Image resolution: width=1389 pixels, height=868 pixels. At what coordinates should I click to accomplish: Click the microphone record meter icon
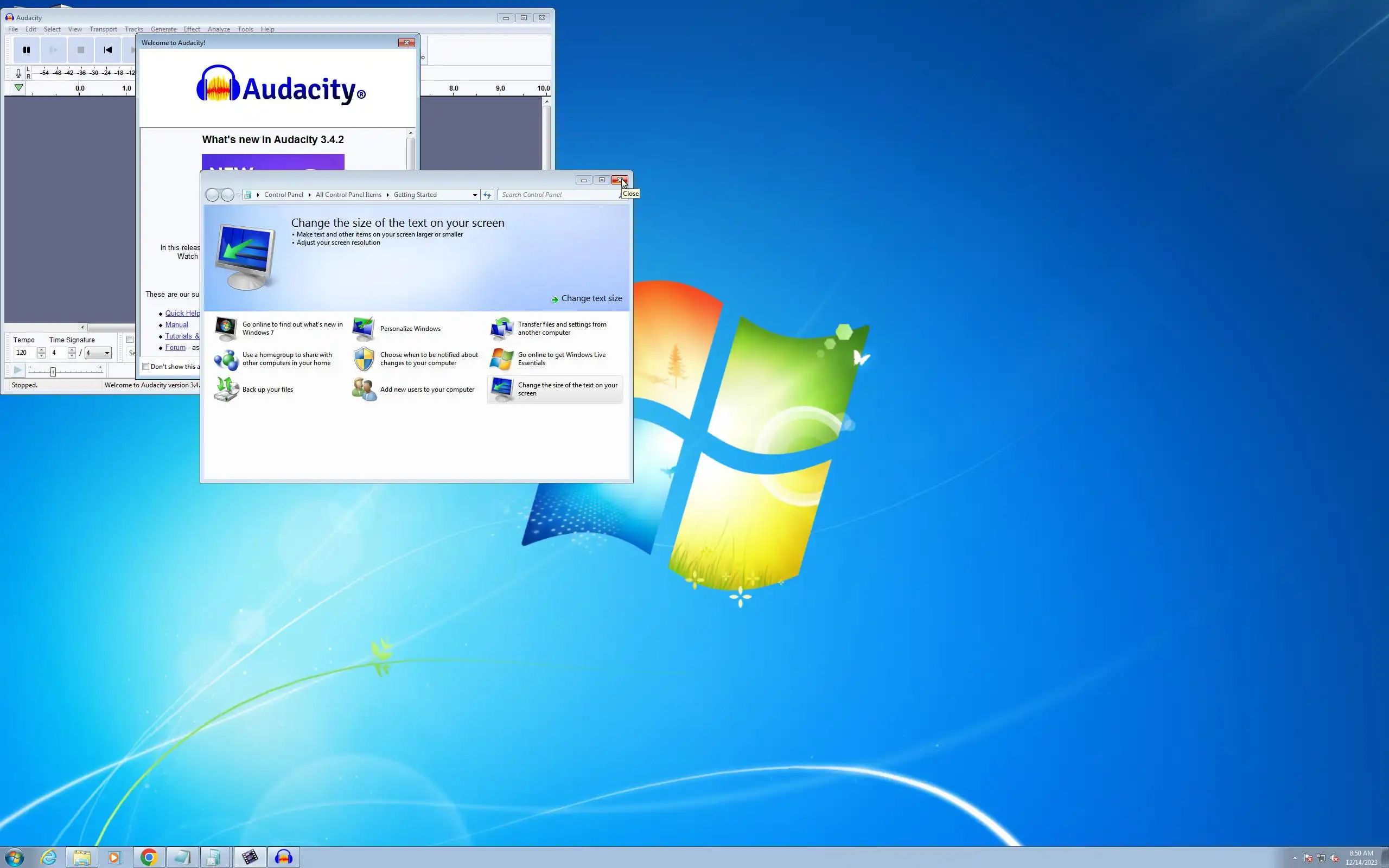click(x=18, y=73)
